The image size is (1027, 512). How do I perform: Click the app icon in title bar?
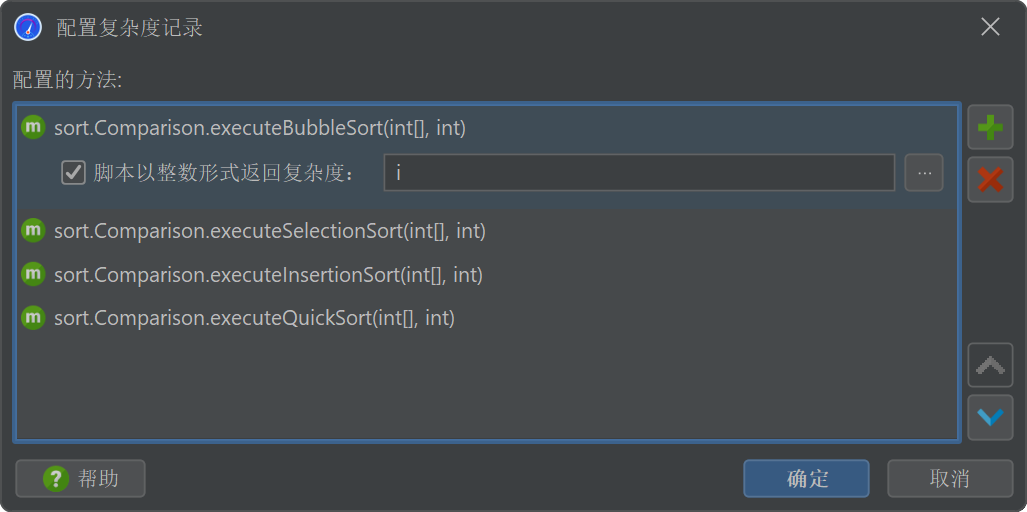pyautogui.click(x=28, y=27)
